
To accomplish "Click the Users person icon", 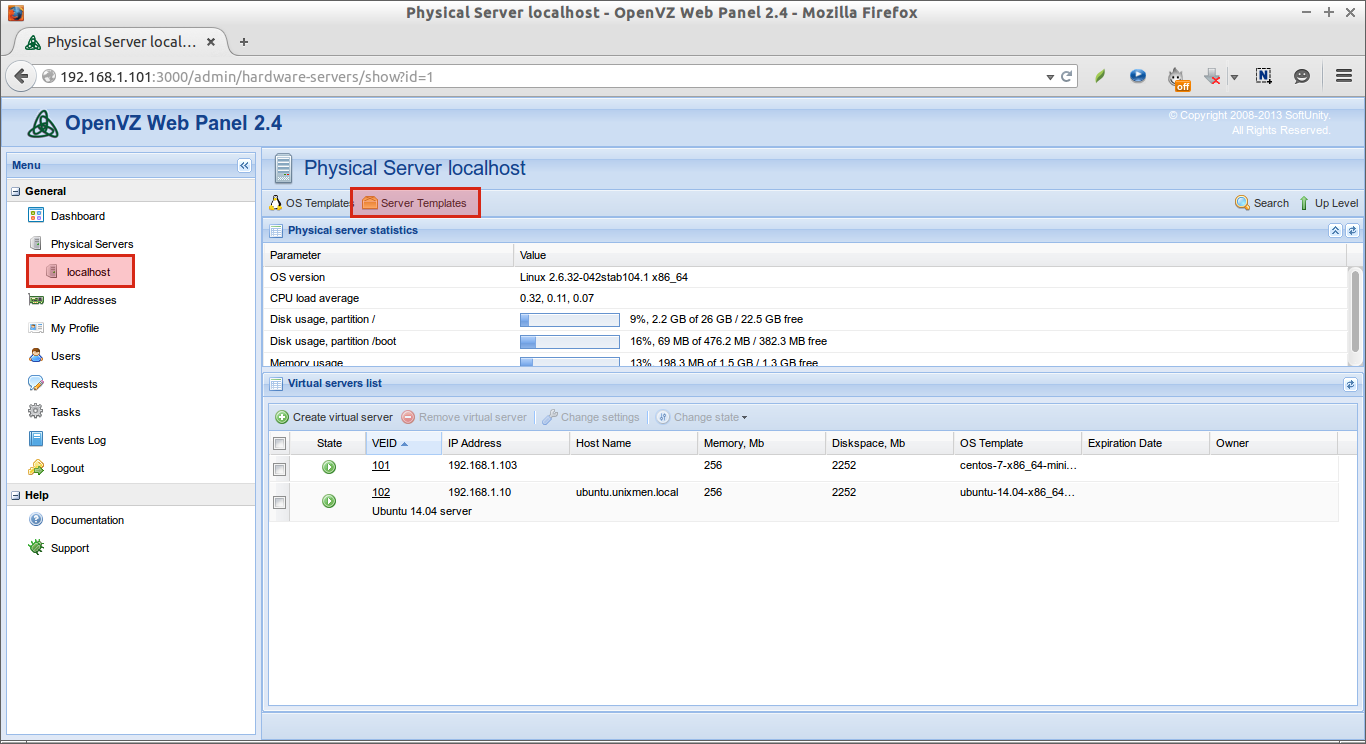I will [36, 355].
